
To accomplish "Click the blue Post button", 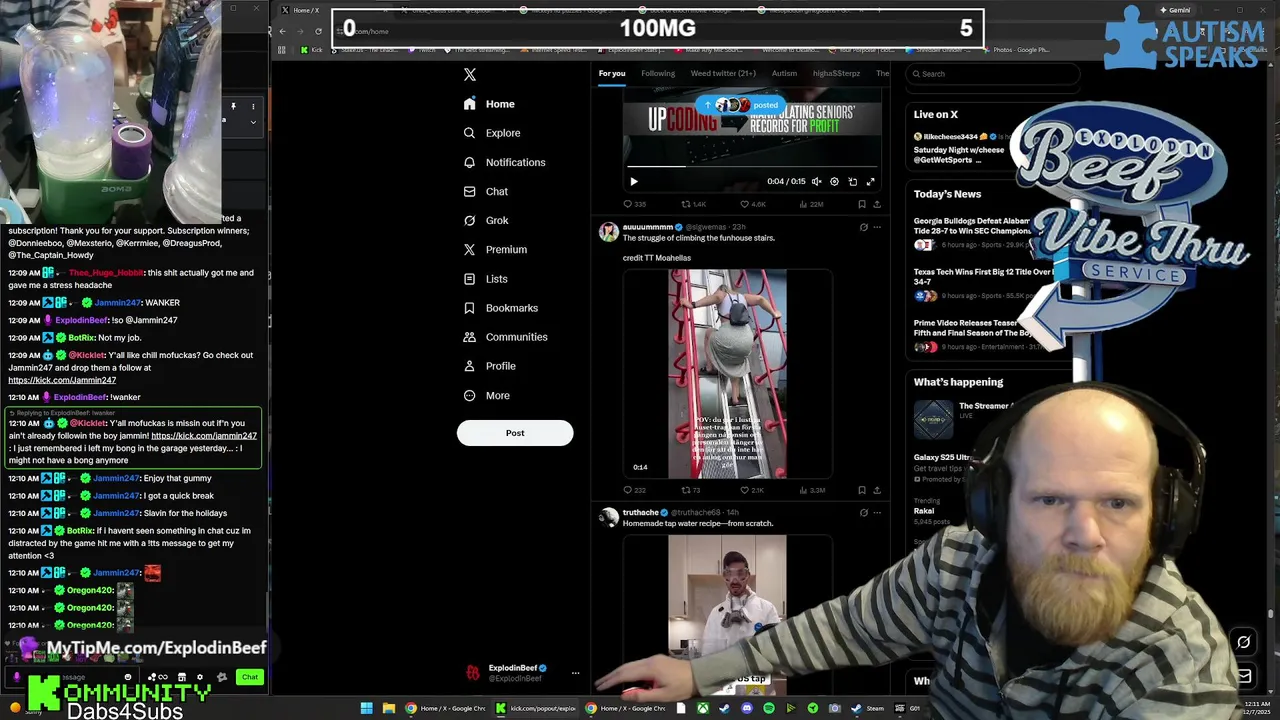I will (x=515, y=433).
